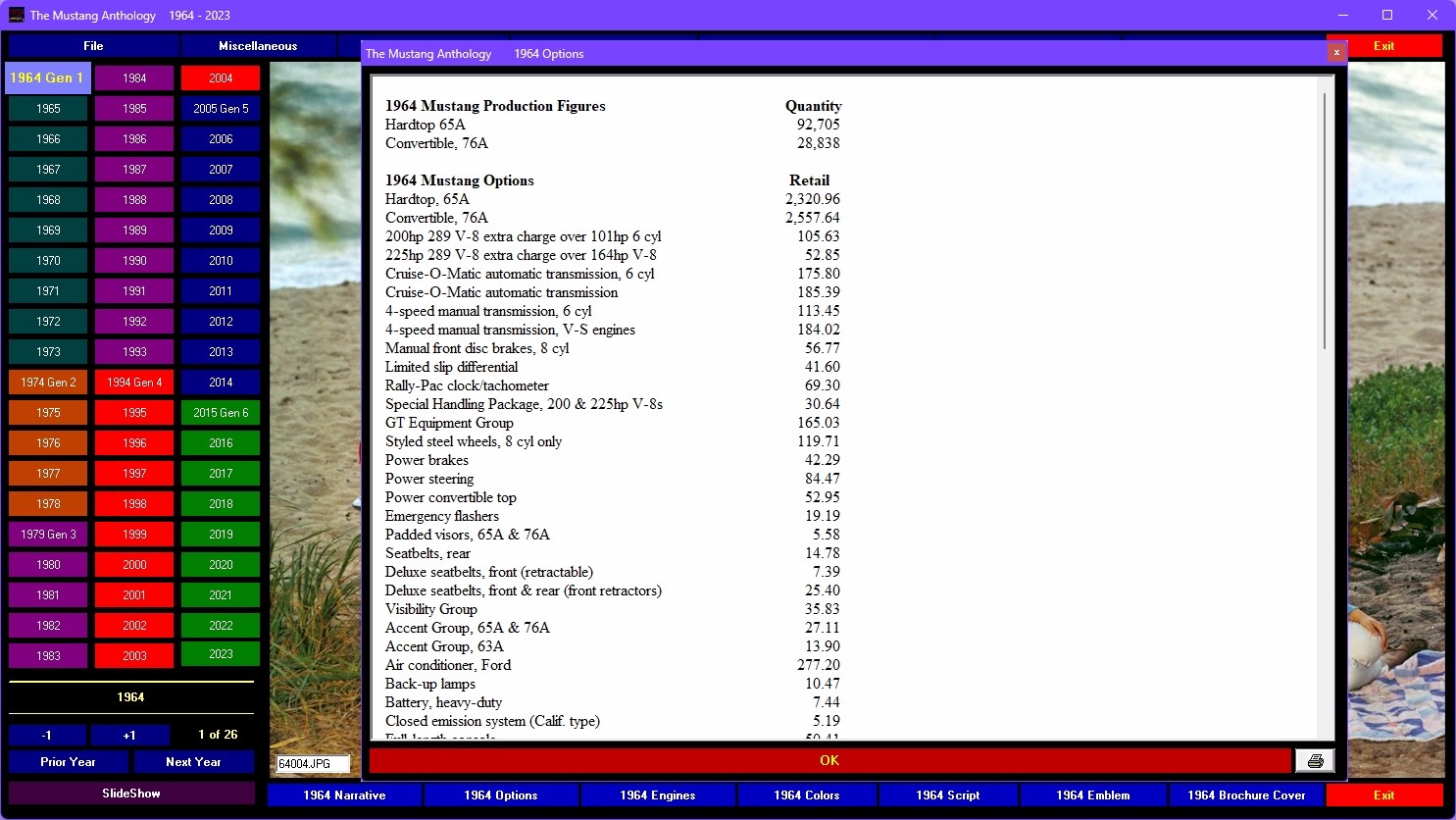Screen dimensions: 1456x820
Task: Close the 1964 Options dialog with the x
Action: point(1335,53)
